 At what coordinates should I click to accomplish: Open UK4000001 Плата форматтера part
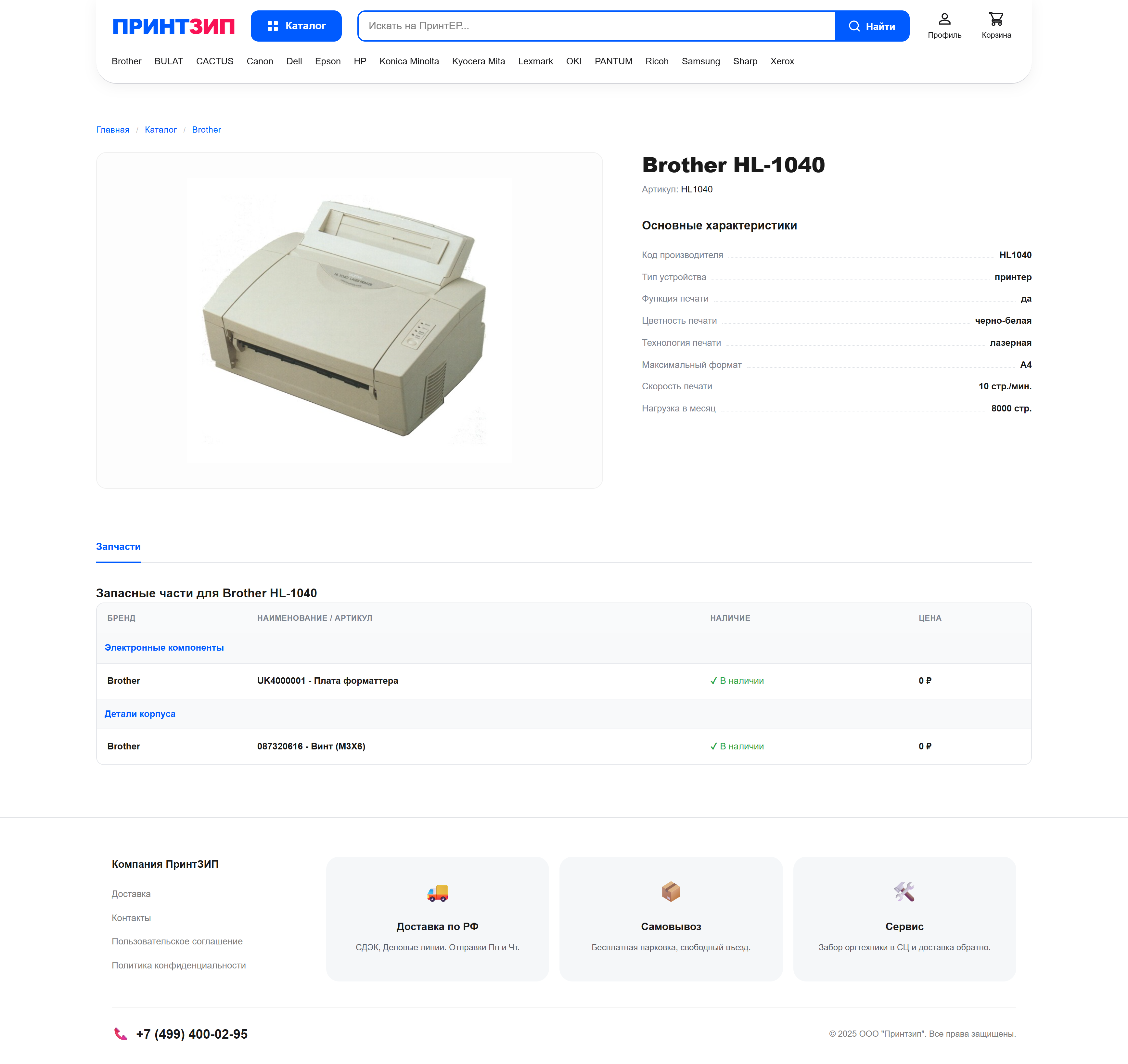[x=327, y=681]
